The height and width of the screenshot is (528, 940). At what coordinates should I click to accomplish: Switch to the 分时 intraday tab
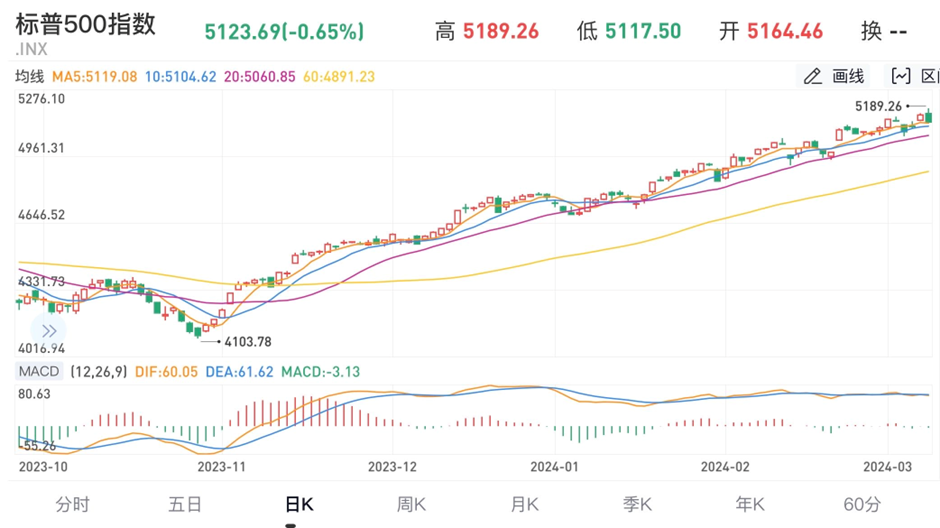click(x=73, y=504)
